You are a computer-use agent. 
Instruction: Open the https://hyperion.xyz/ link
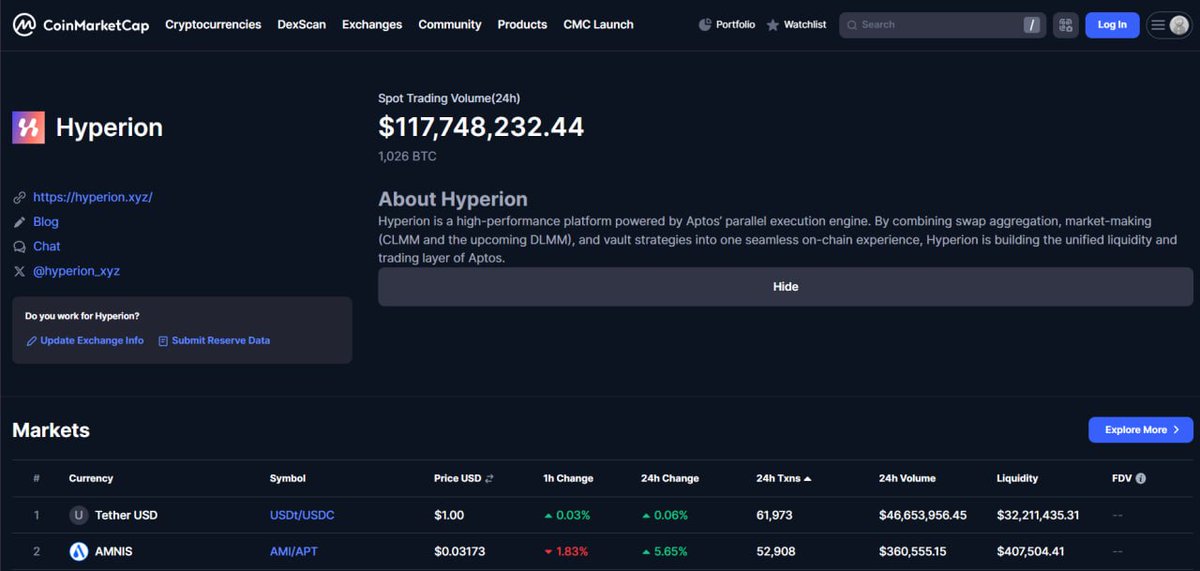click(93, 198)
